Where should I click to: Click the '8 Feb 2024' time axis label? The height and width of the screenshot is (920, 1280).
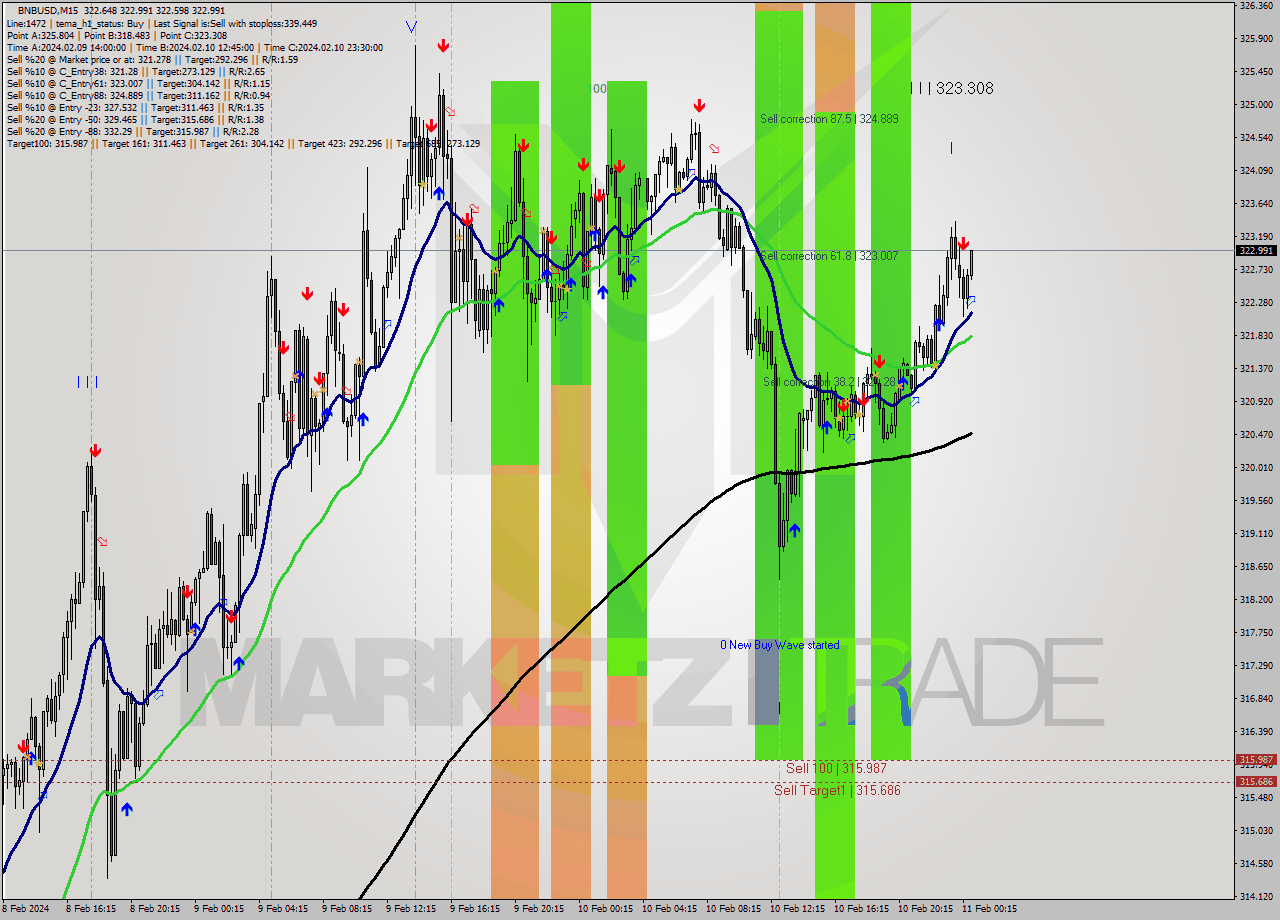(x=26, y=909)
